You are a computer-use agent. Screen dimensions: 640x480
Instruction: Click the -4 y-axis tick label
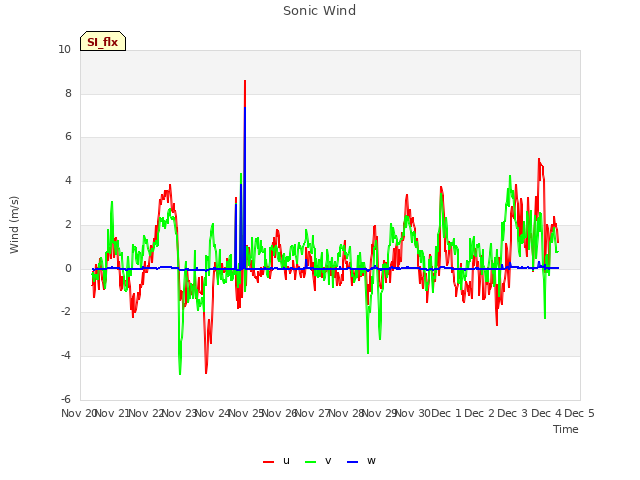pos(66,356)
